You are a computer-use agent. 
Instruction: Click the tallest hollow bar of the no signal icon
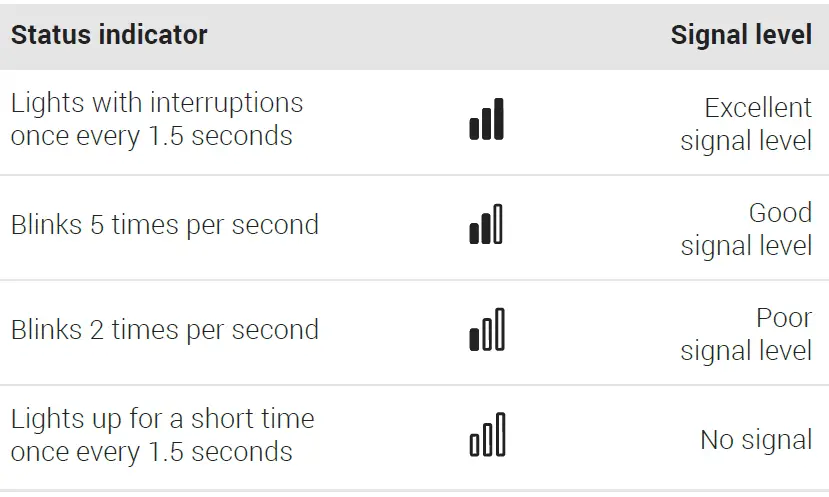(500, 434)
